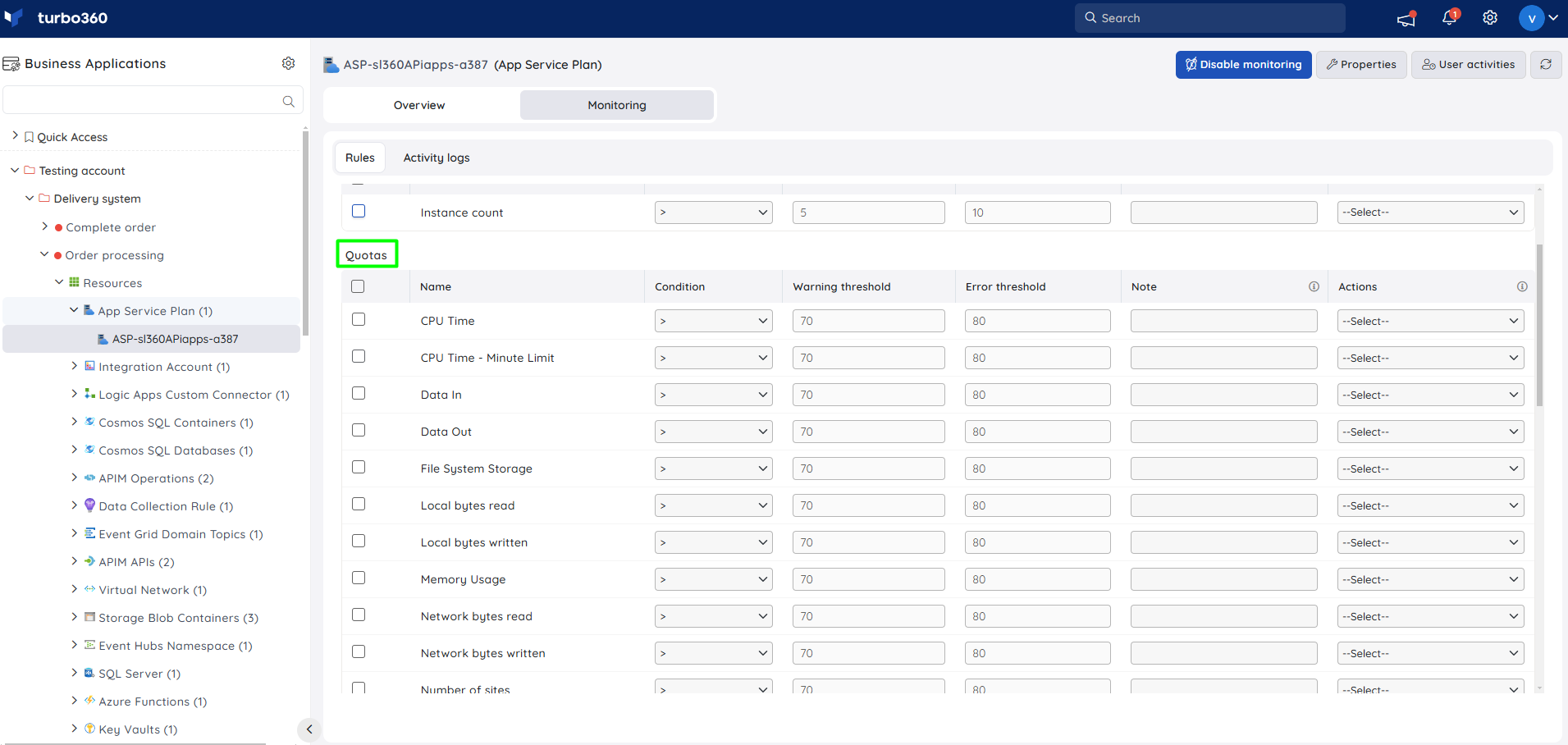Toggle the select-all Quotas header checkbox
1568x745 pixels.
point(358,286)
